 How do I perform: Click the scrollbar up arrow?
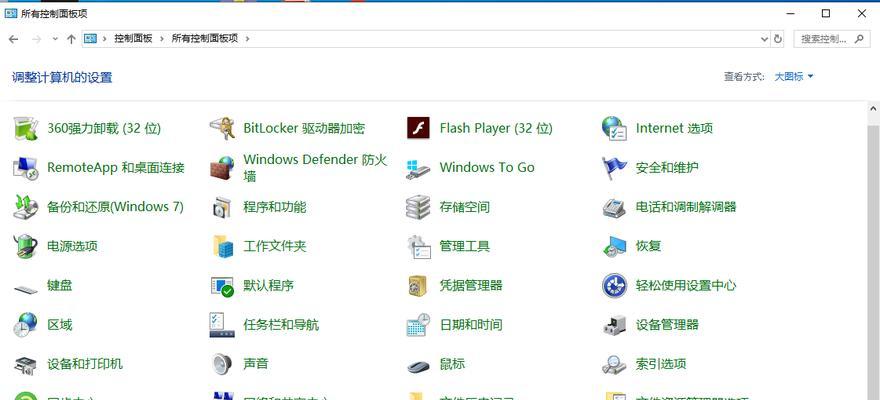click(x=873, y=109)
